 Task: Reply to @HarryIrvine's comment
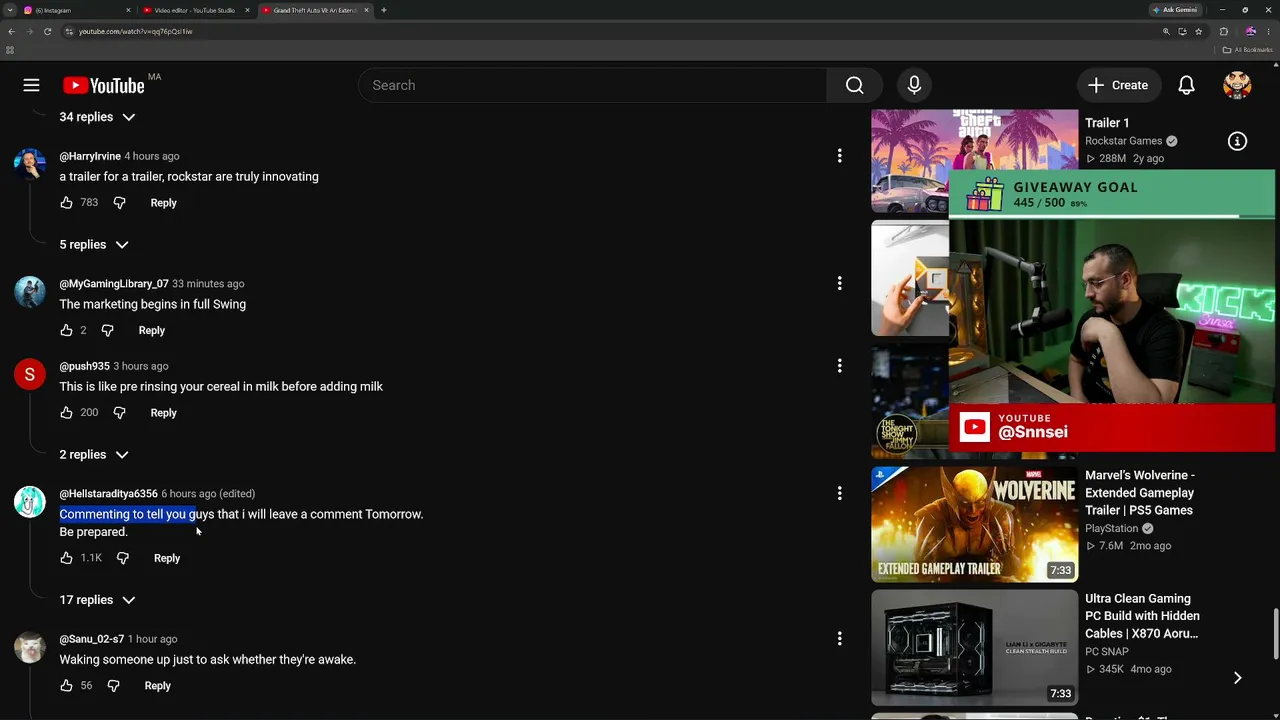click(163, 203)
